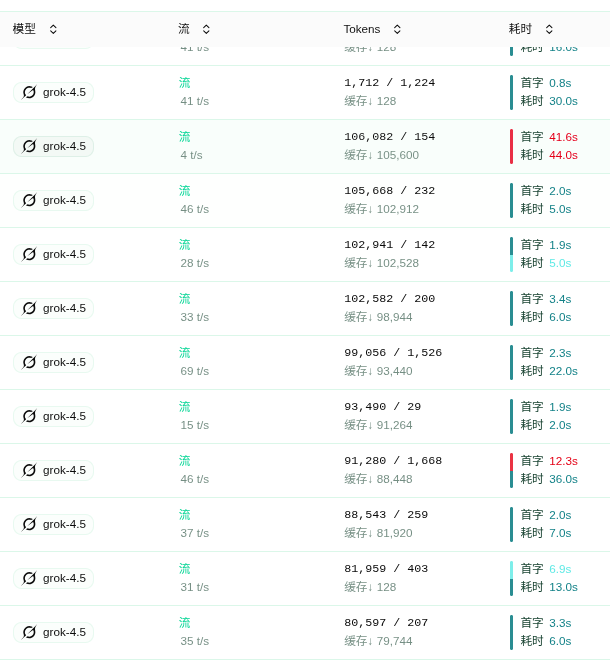Select token count 1,712 / 1,224
610x663 pixels.
389,82
